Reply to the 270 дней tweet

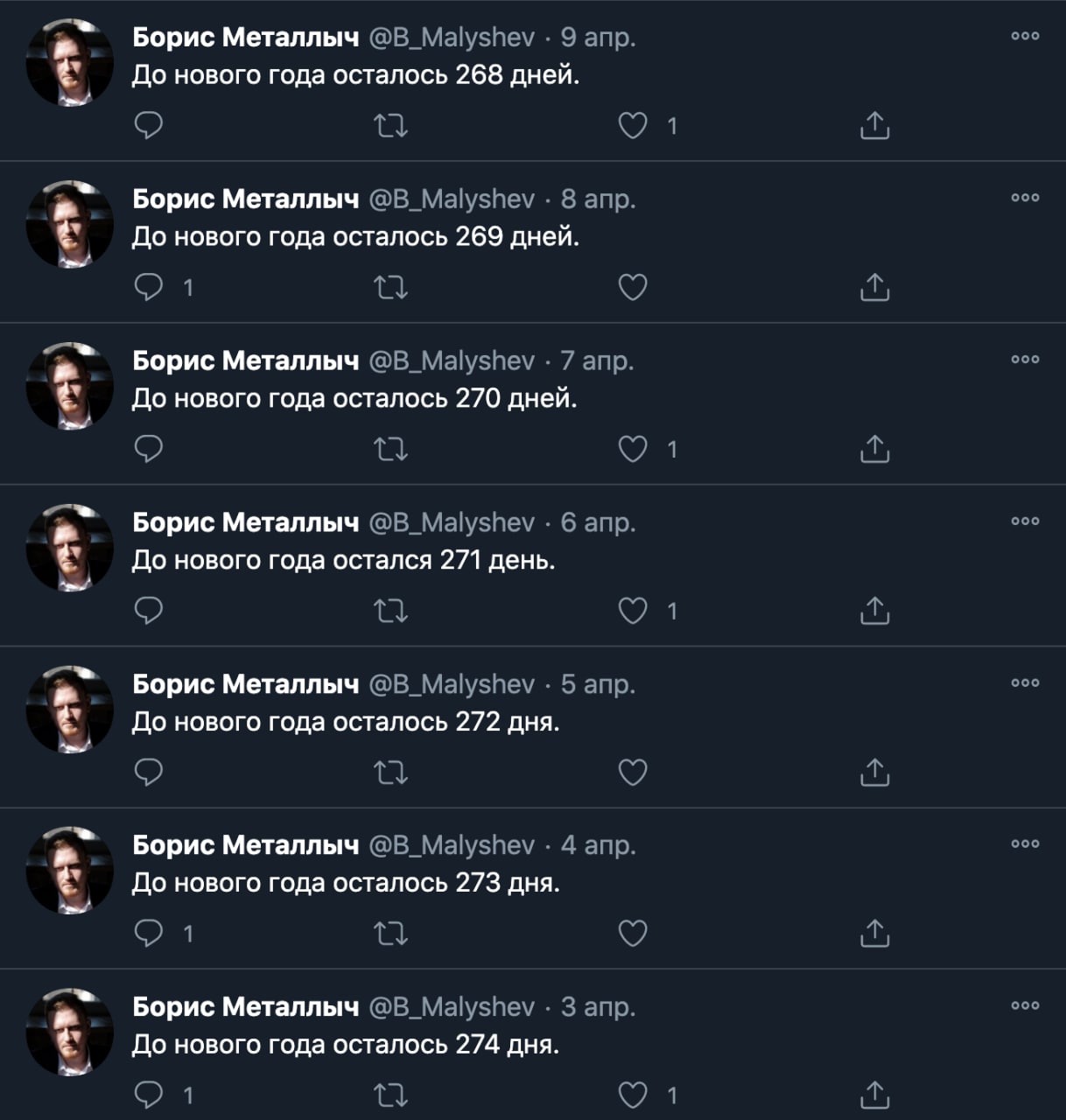[x=149, y=450]
